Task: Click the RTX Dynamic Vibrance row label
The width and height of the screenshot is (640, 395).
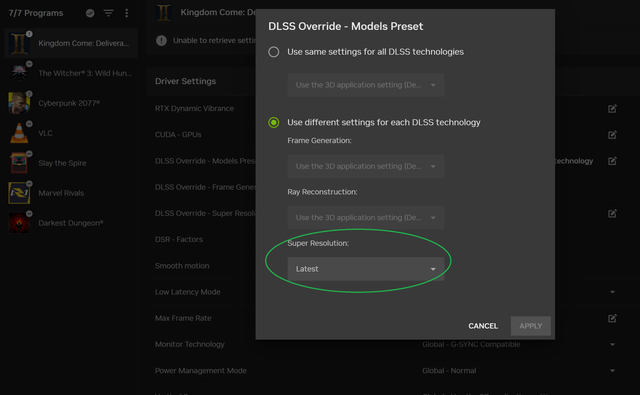Action: (x=194, y=109)
